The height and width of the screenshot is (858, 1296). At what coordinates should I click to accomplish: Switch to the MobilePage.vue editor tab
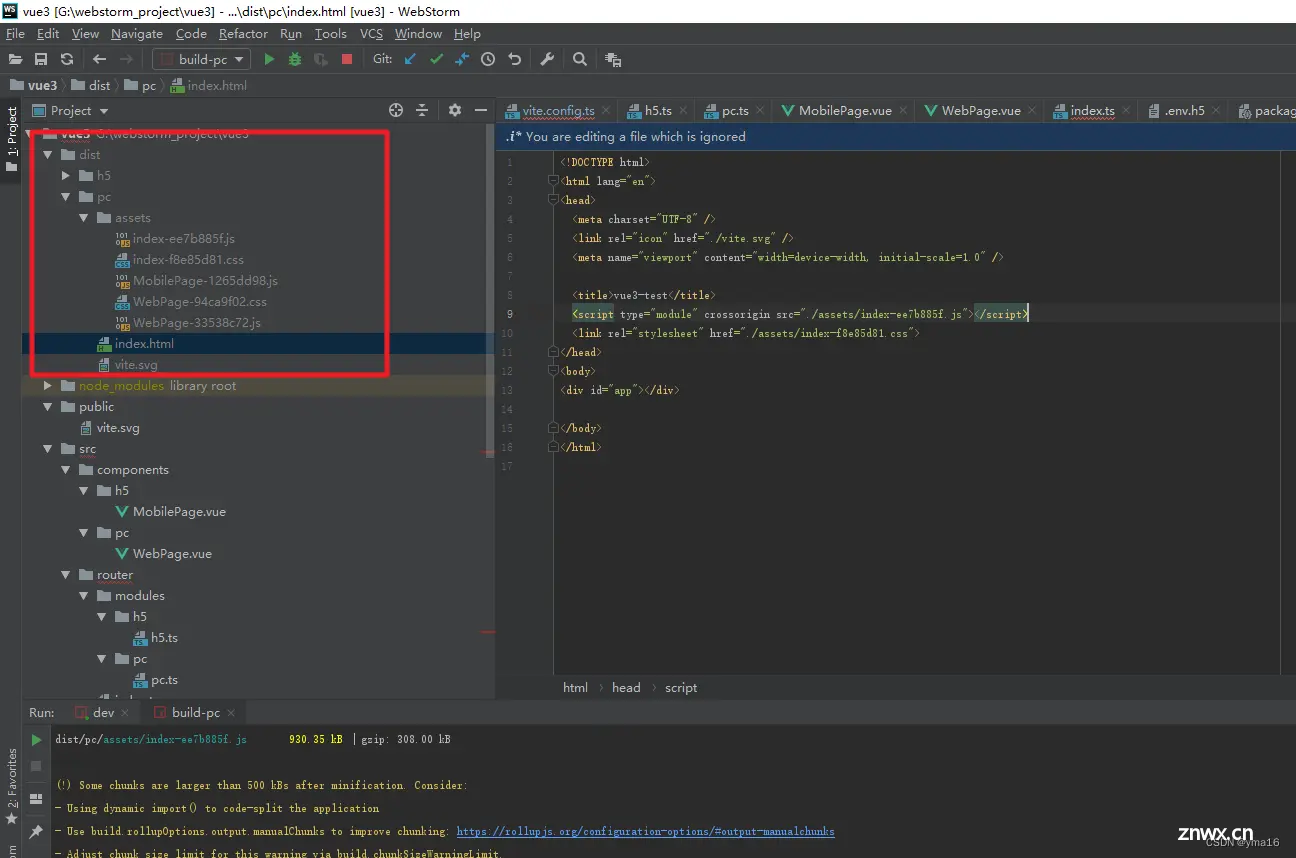click(845, 111)
